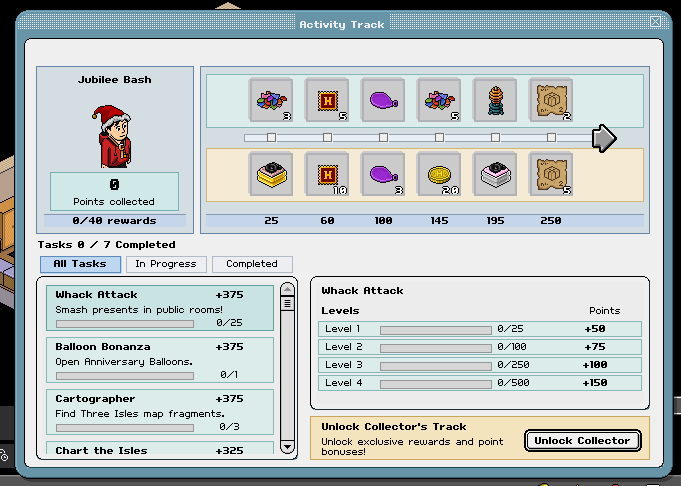This screenshot has width=681, height=486.
Task: Click the '+75' points for Level 2
Action: click(x=595, y=347)
